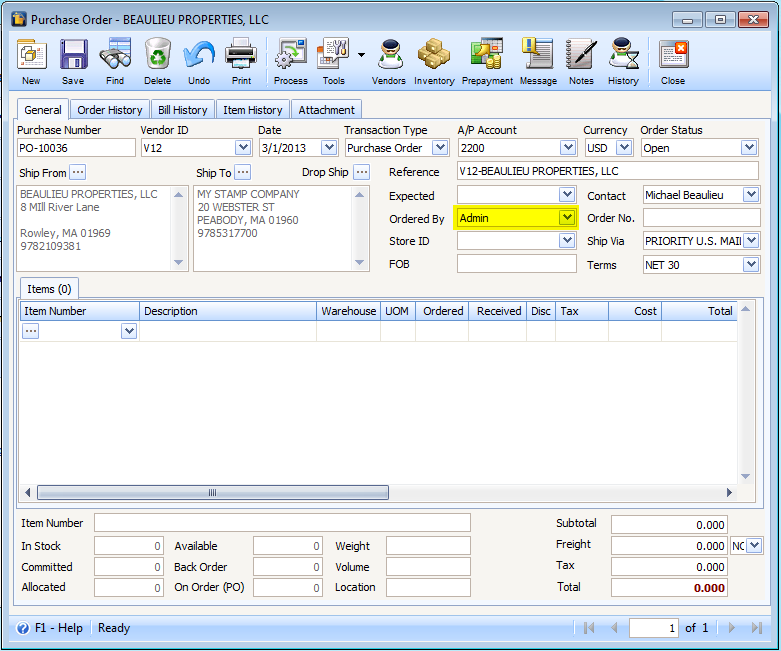The height and width of the screenshot is (651, 781).
Task: Click the Purchase Number field
Action: [x=76, y=148]
